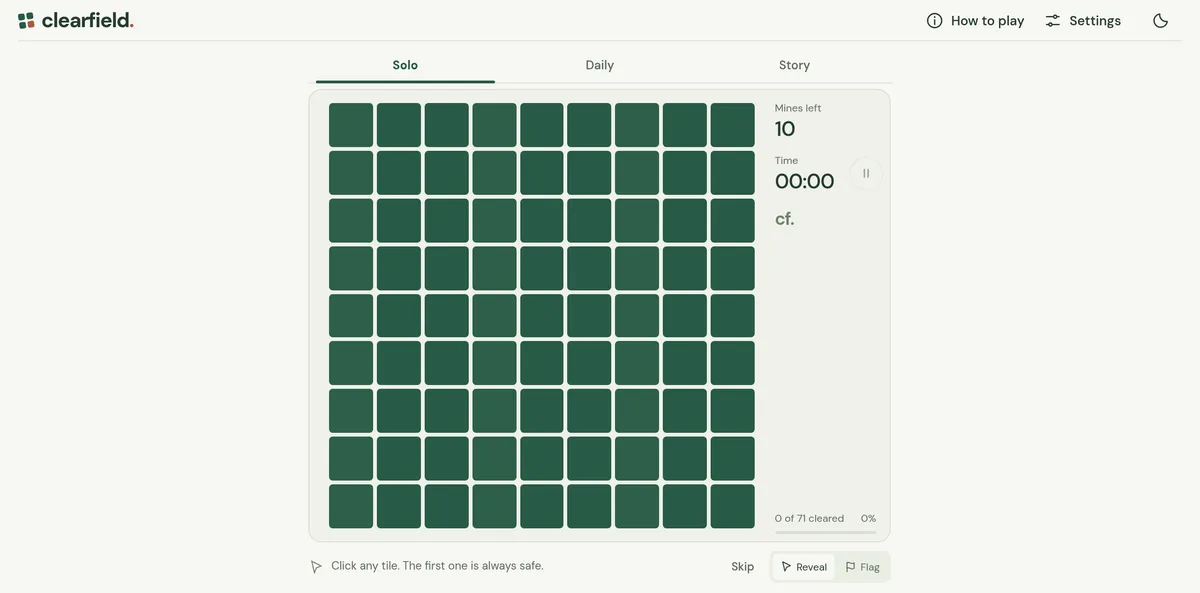This screenshot has height=593, width=1200.
Task: Reveal the last row, seventh column tile
Action: [x=637, y=507]
